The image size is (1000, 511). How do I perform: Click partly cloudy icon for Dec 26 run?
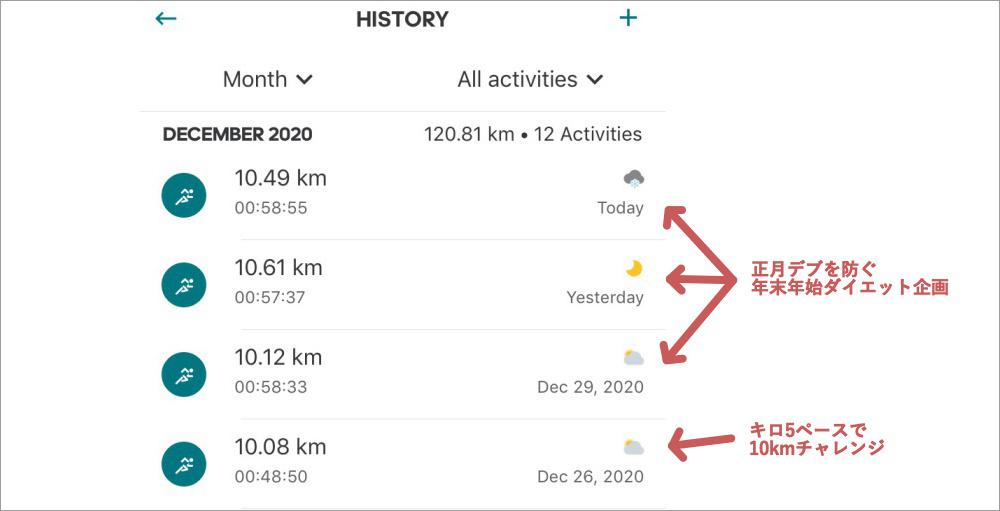(x=633, y=447)
